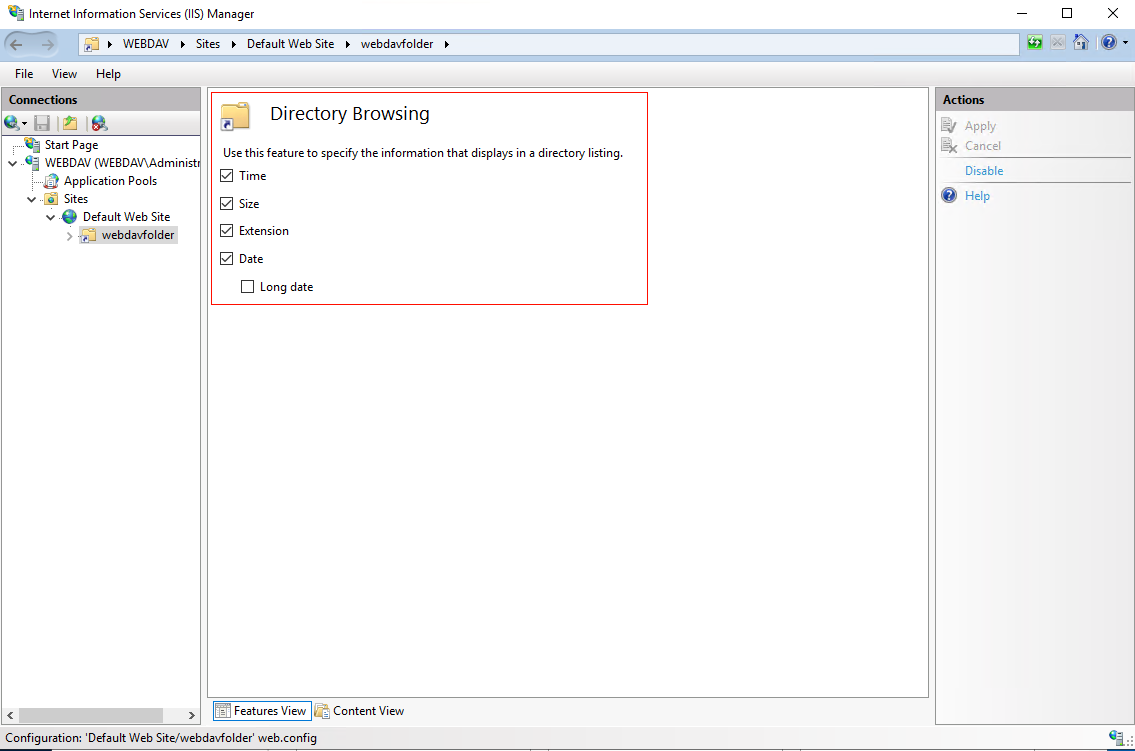Go to Home via house icon
Image resolution: width=1135 pixels, height=751 pixels.
click(x=1081, y=43)
